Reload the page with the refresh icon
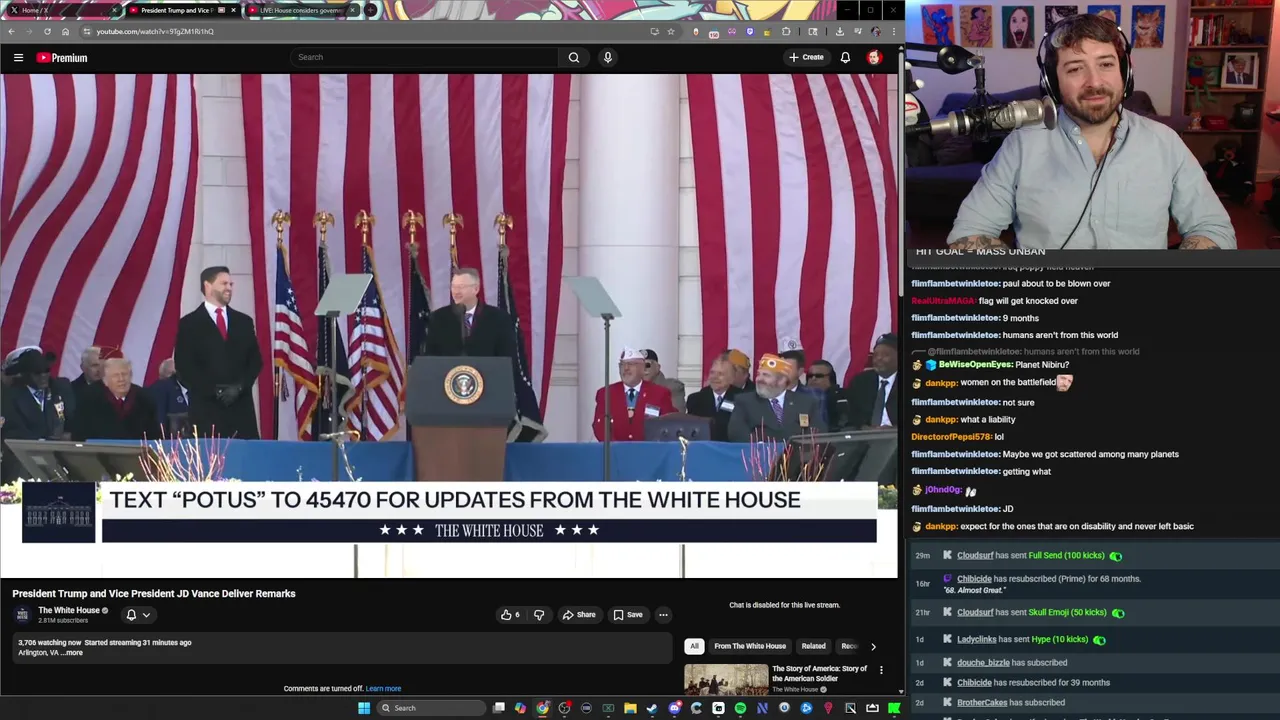 coord(47,31)
